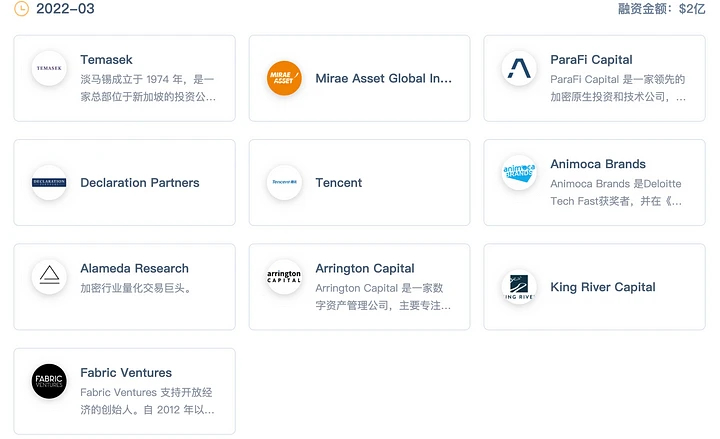Click the orange Mirae Asset logo
Screen dimensions: 720x439
tap(284, 78)
